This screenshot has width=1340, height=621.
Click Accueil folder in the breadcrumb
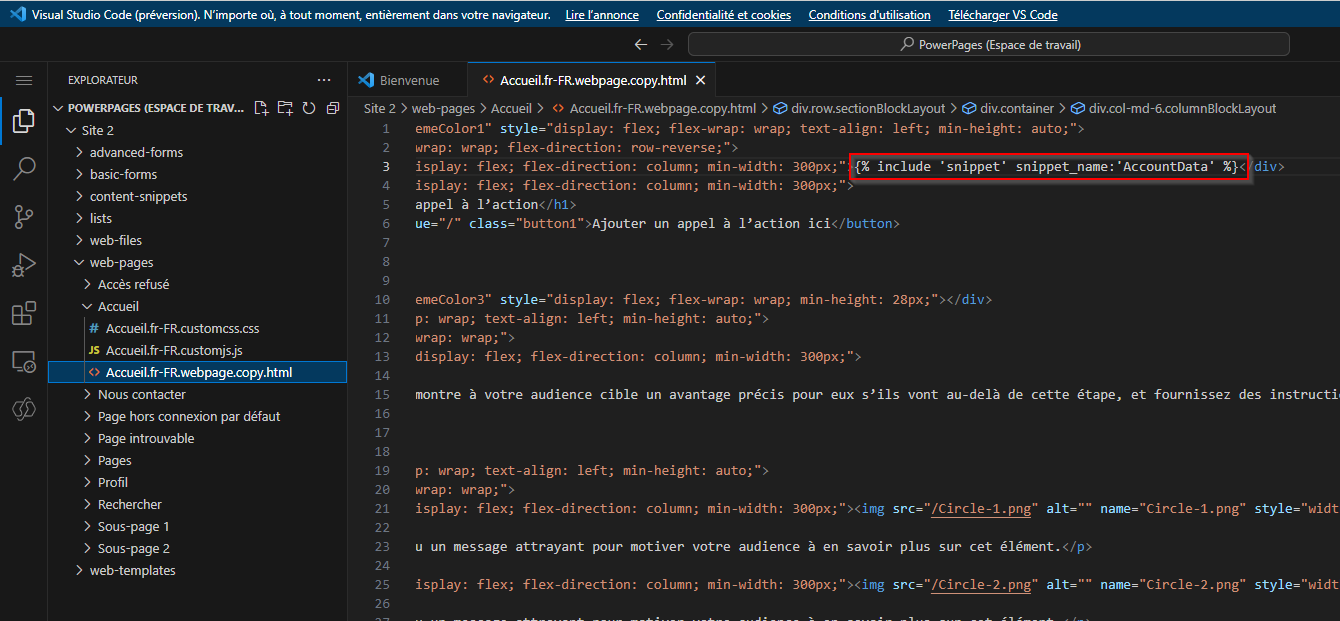point(511,108)
